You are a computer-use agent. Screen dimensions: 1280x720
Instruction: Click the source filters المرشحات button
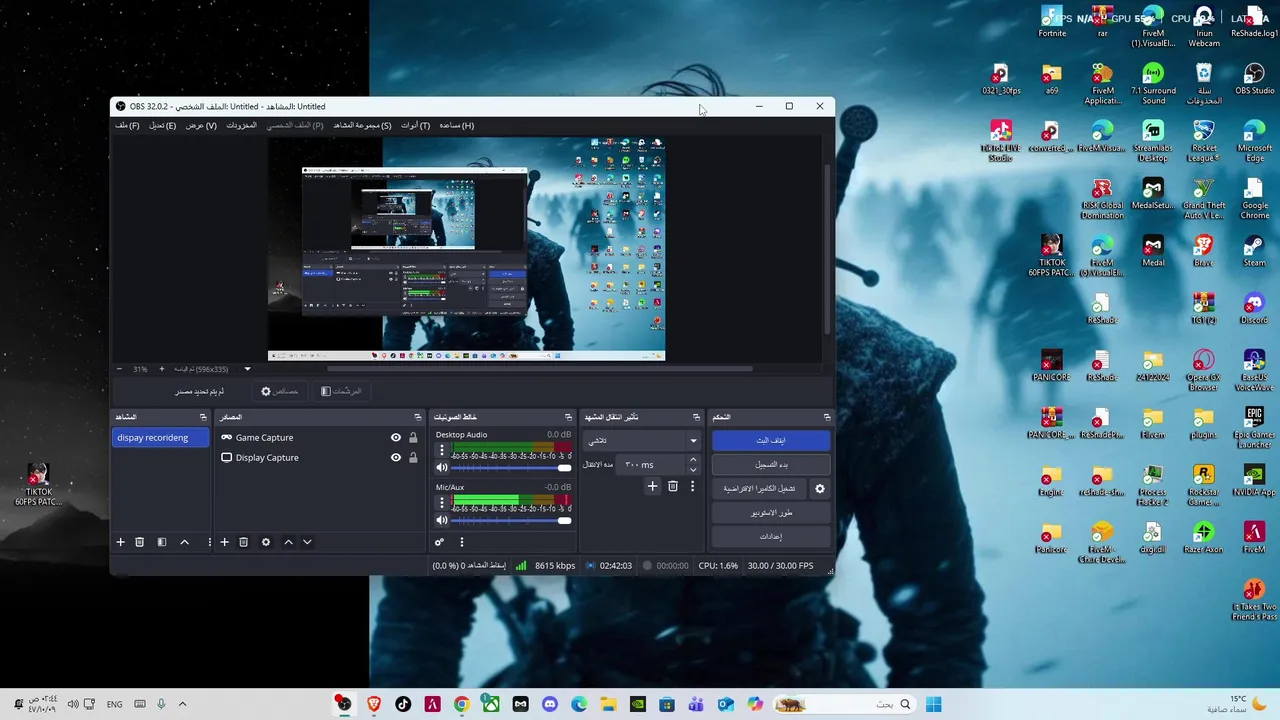341,392
